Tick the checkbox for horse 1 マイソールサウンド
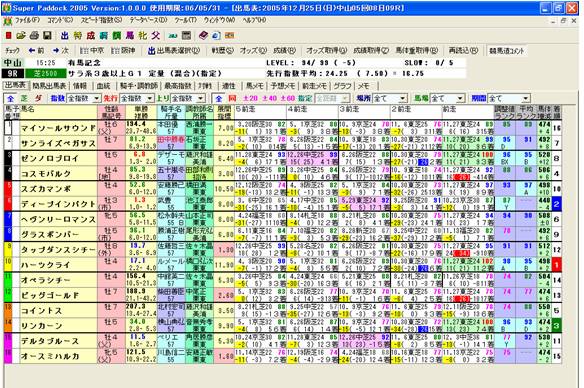 coord(8,128)
